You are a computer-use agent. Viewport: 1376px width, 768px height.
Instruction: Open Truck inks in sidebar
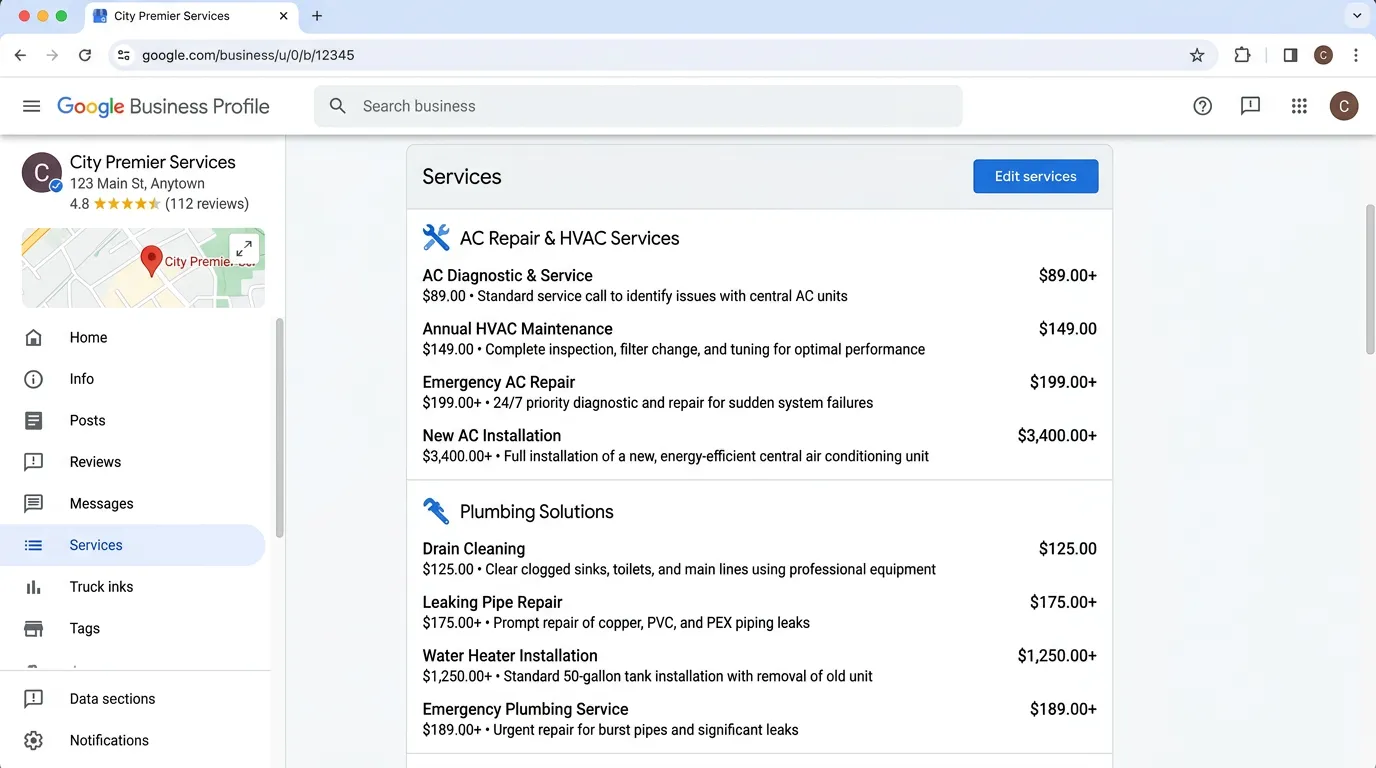(x=133, y=587)
